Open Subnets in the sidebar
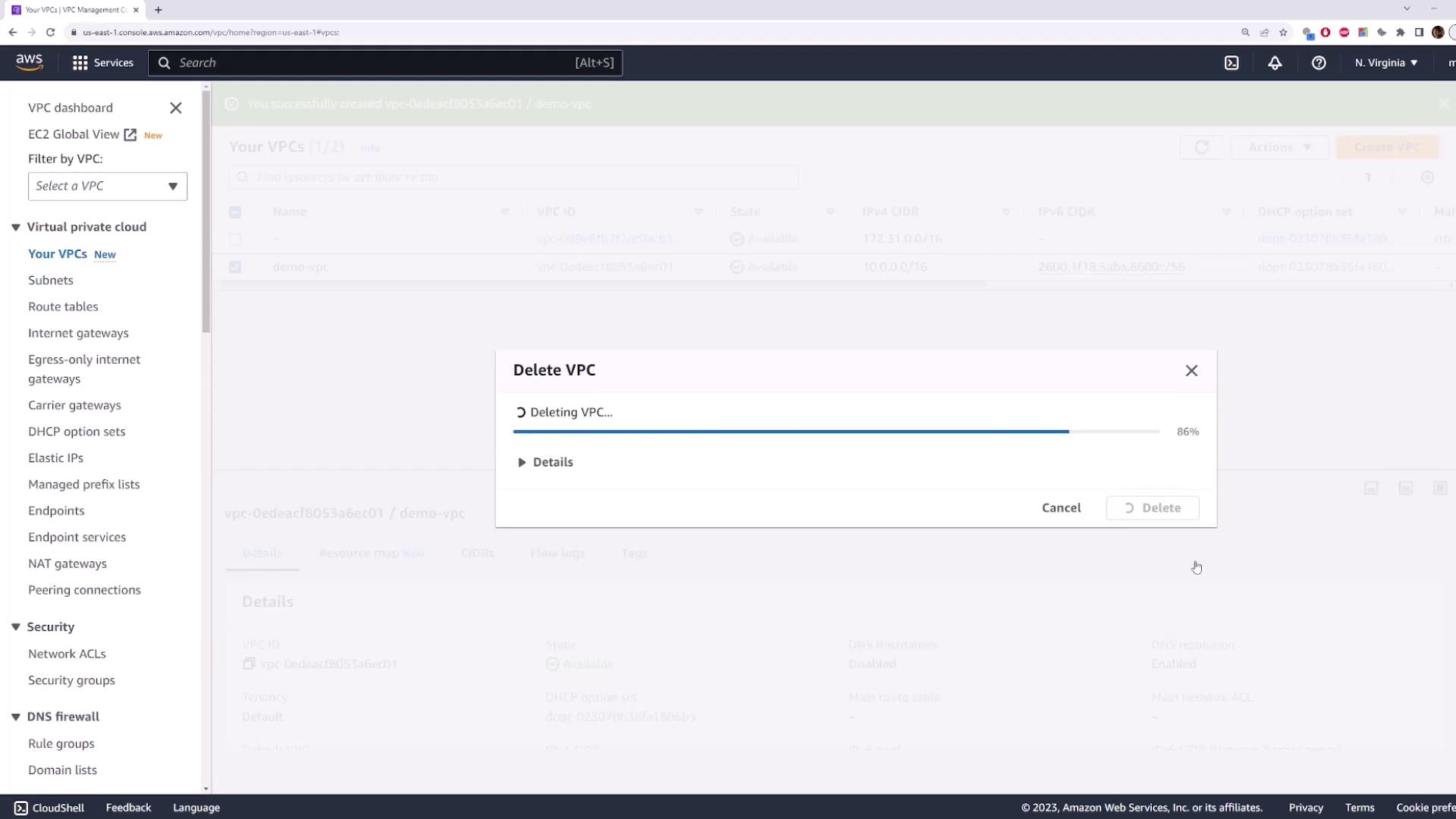Image resolution: width=1456 pixels, height=819 pixels. (51, 280)
